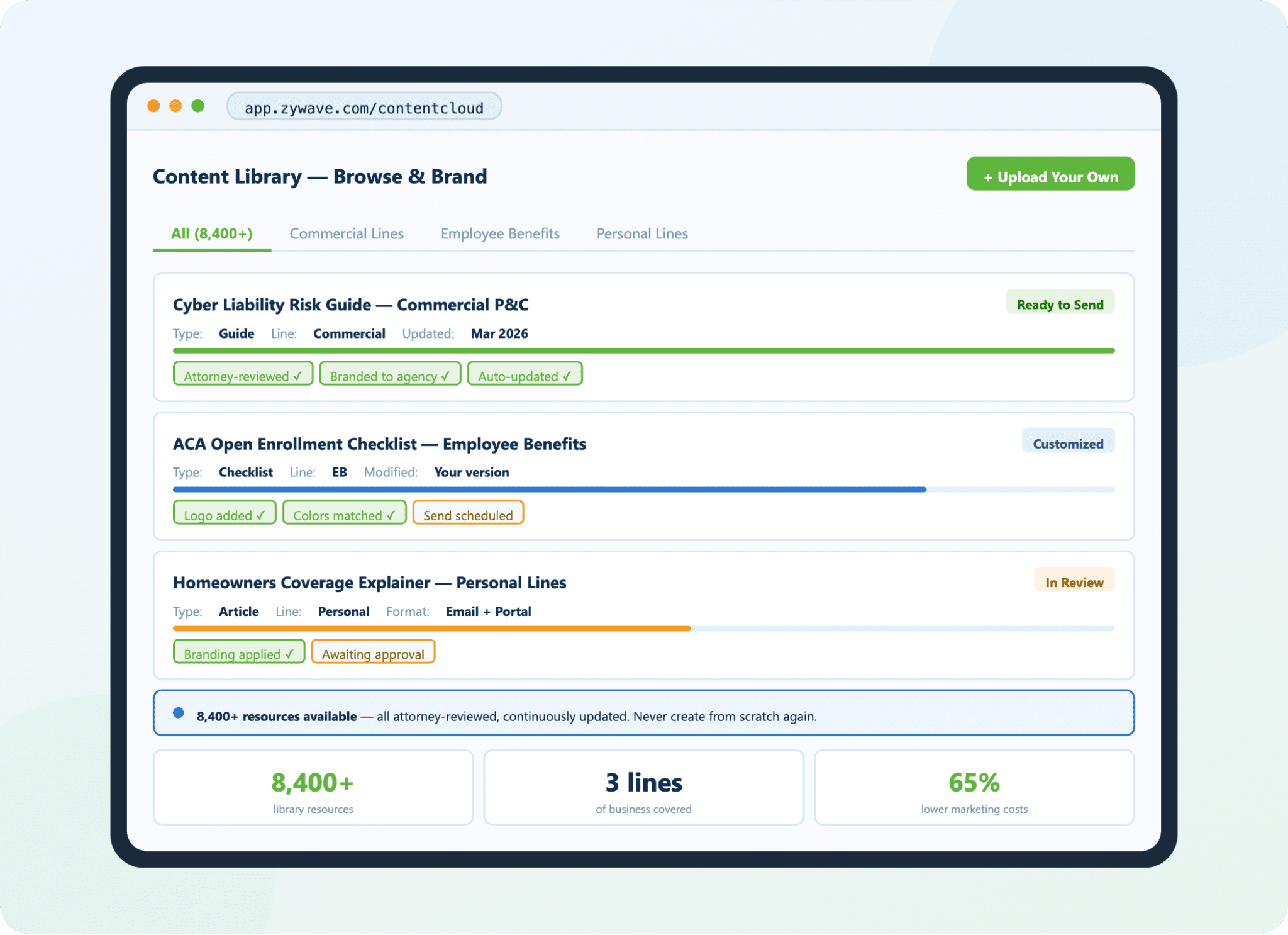The height and width of the screenshot is (935, 1288).
Task: Click the orange Homeowners progress bar
Action: click(431, 629)
